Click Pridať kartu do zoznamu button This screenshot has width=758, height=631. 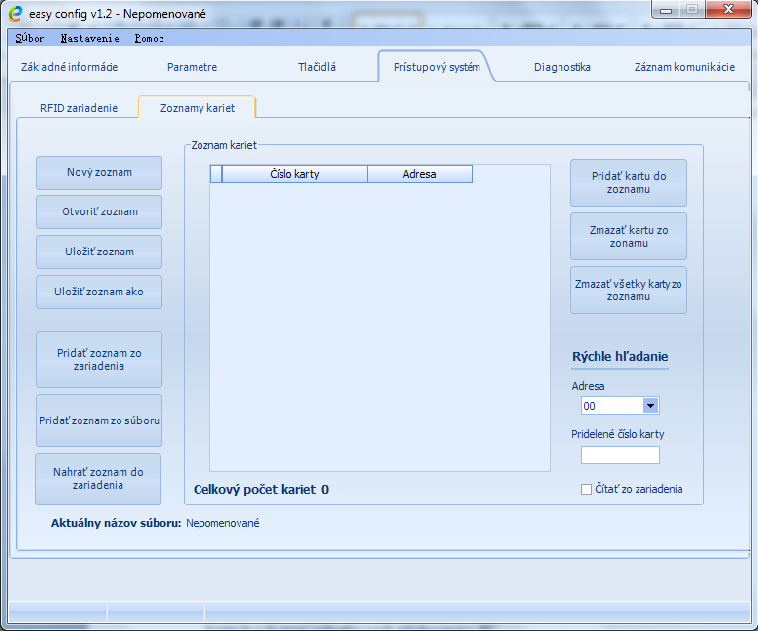628,183
